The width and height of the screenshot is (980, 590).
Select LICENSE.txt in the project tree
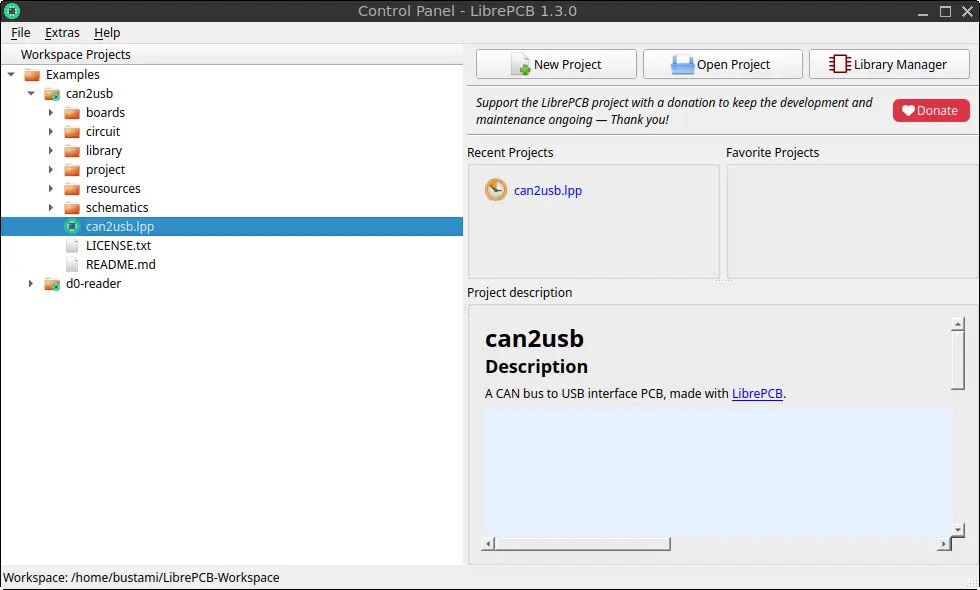pyautogui.click(x=118, y=246)
